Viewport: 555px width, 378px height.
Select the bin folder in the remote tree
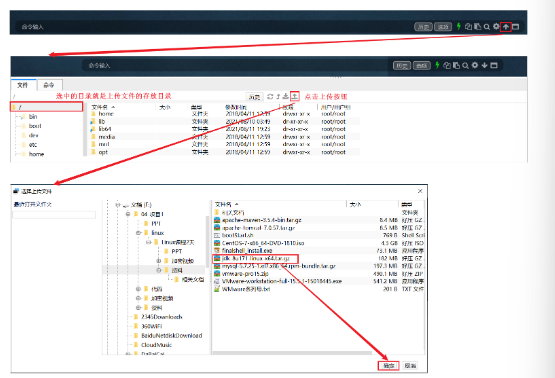click(x=33, y=116)
